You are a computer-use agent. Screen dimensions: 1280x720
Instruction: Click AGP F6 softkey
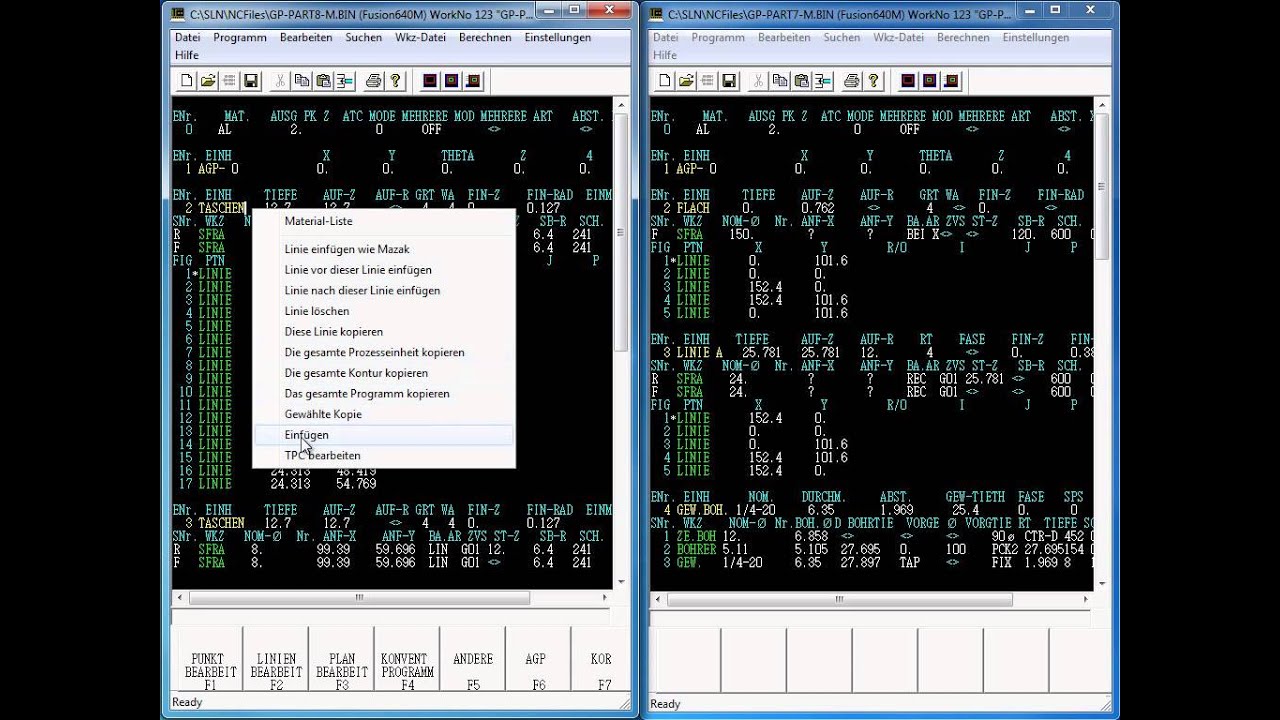click(x=538, y=659)
